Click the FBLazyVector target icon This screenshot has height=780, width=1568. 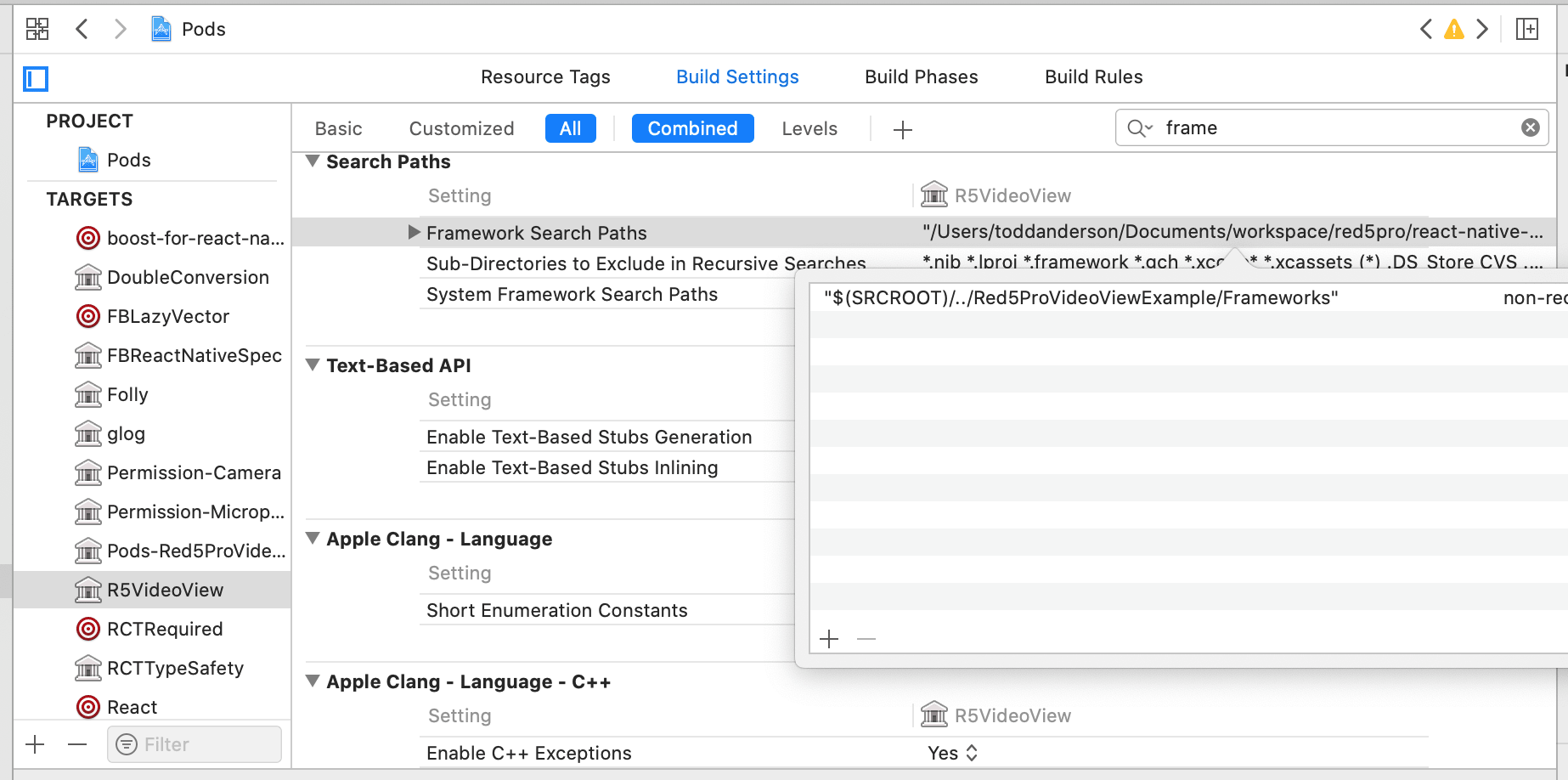88,316
